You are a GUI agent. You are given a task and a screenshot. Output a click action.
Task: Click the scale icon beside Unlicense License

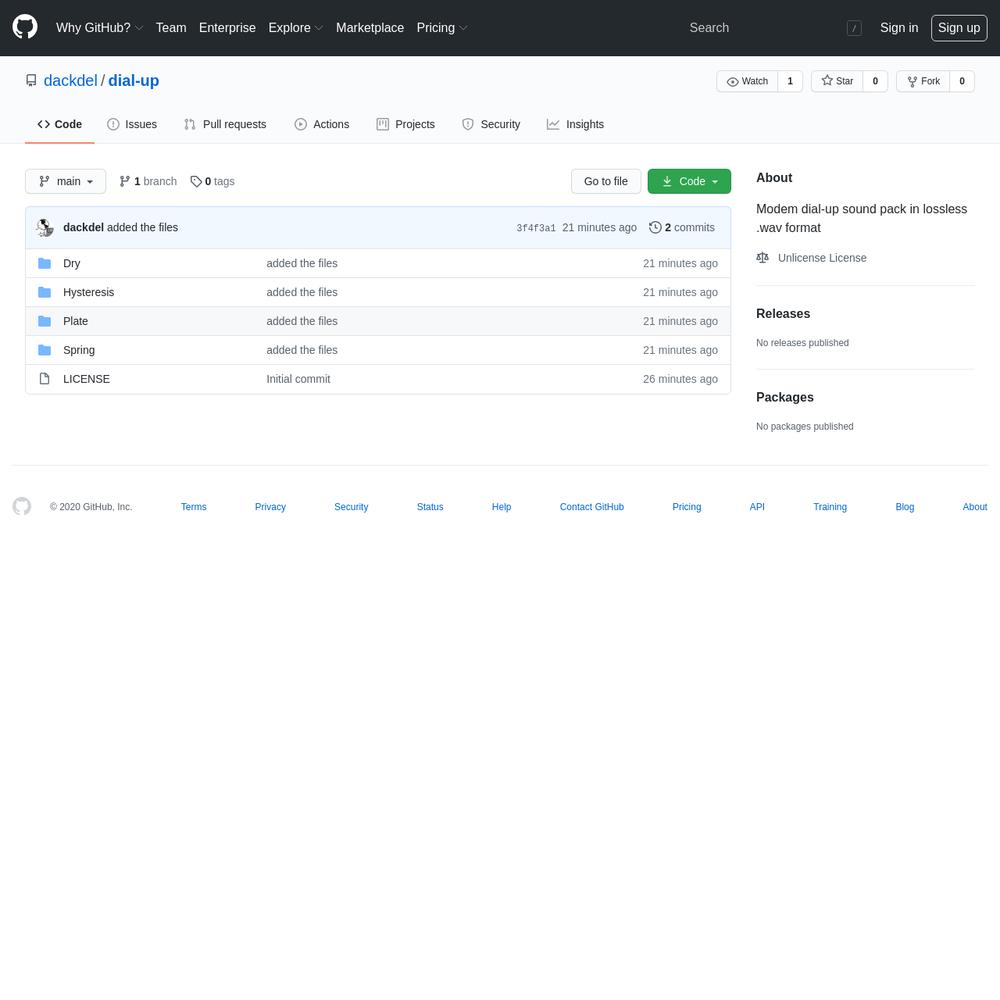pos(762,258)
